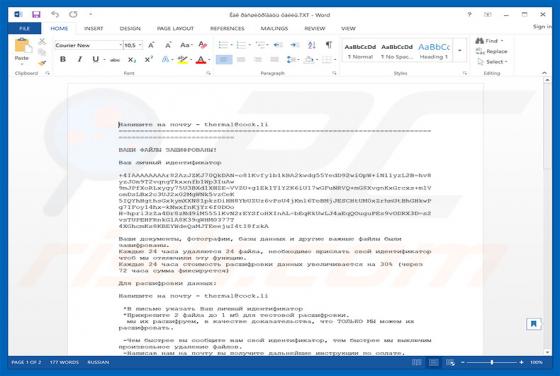This screenshot has width=560, height=376.
Task: Center align the paragraph
Action: (241, 60)
